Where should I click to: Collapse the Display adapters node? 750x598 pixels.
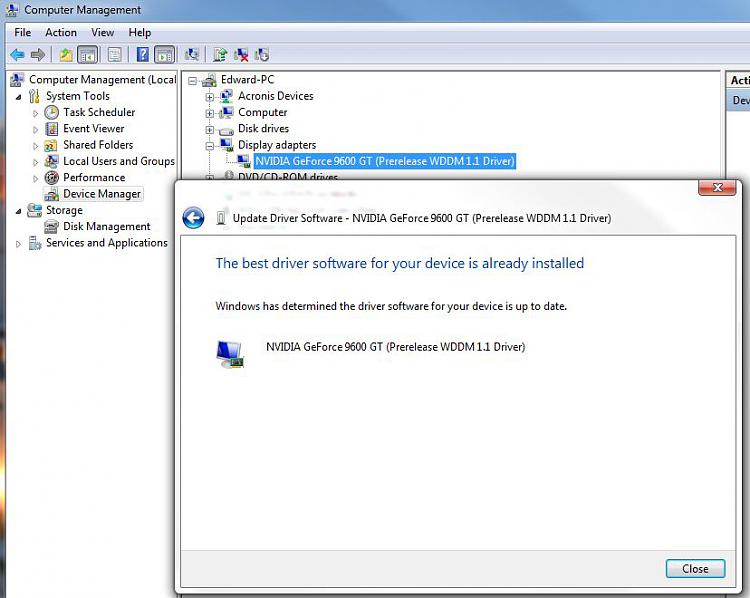(x=209, y=146)
